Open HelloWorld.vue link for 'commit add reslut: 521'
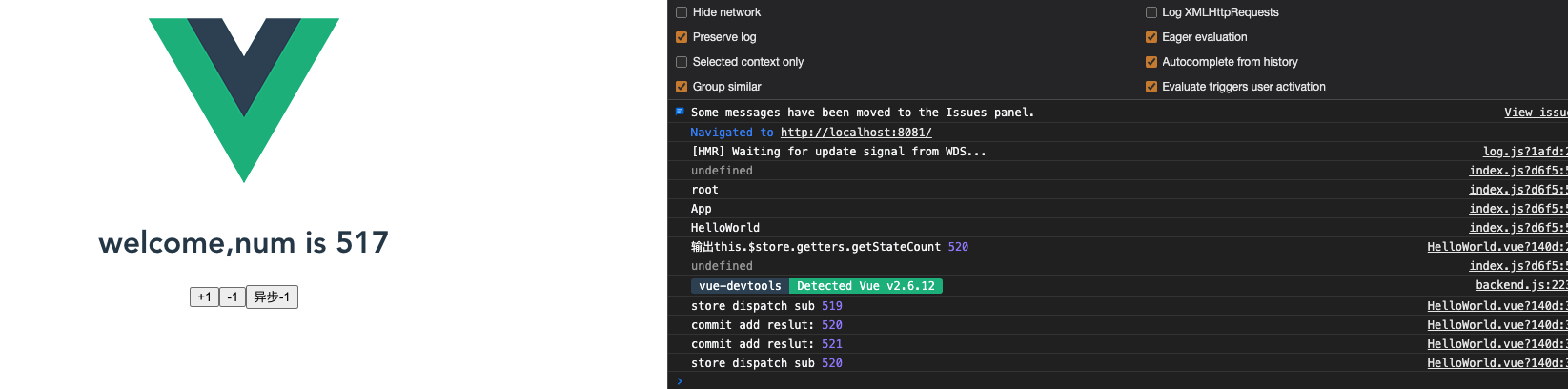1568x389 pixels. [1497, 344]
